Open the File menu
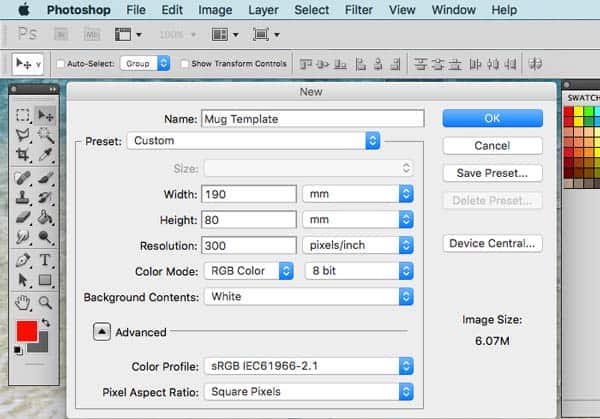 coord(136,10)
